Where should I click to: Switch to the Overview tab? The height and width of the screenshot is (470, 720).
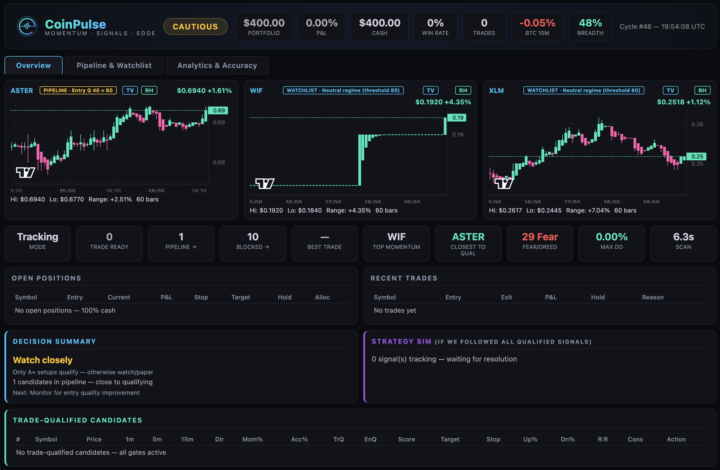34,65
